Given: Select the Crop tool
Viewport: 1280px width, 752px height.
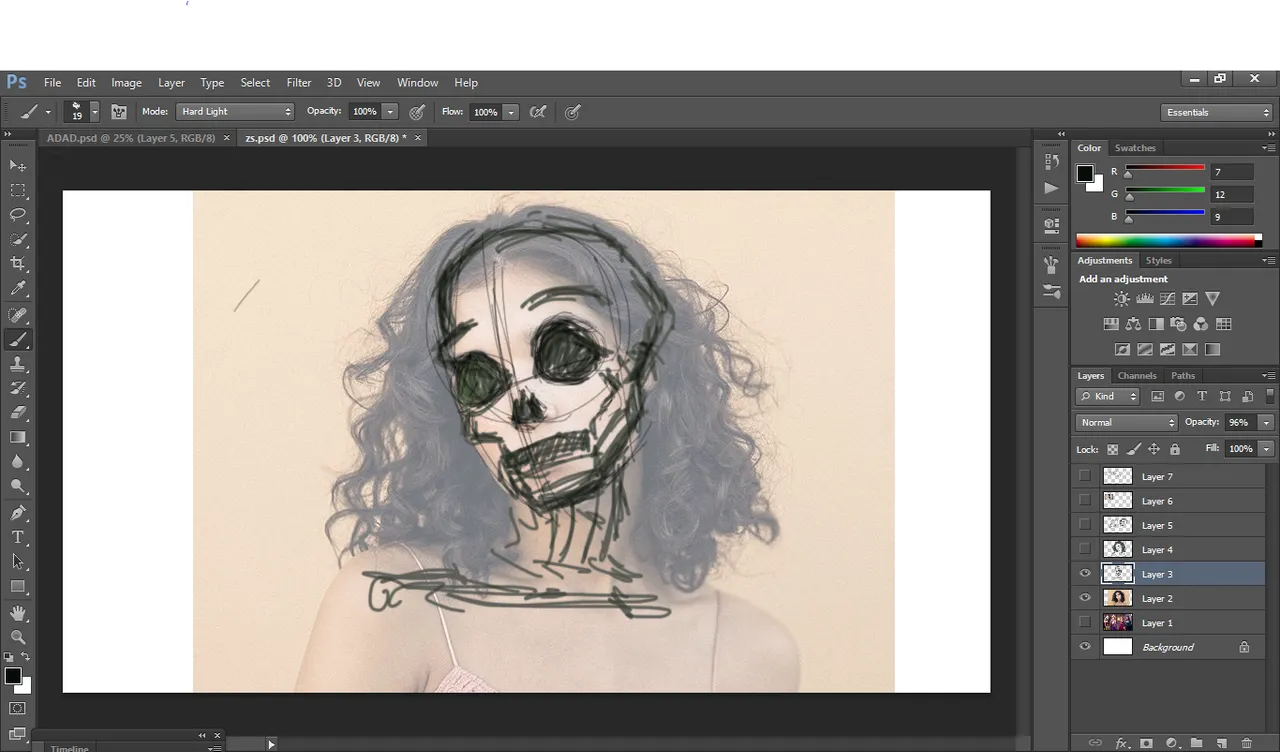Looking at the screenshot, I should 18,264.
